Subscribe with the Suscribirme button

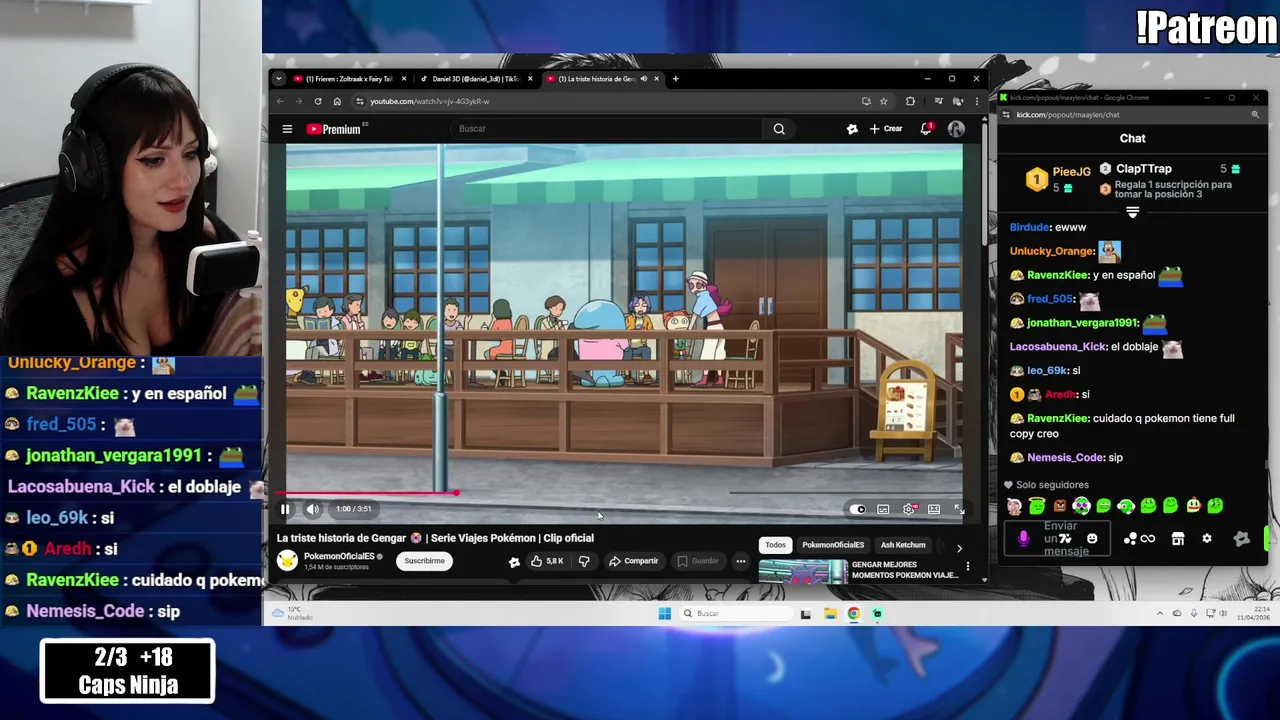(424, 561)
